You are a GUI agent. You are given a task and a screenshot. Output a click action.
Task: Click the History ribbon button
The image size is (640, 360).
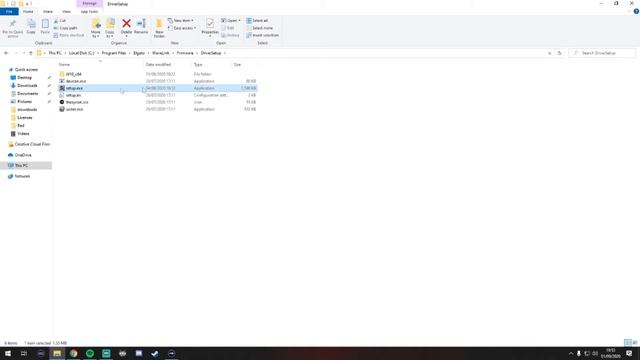pos(230,36)
